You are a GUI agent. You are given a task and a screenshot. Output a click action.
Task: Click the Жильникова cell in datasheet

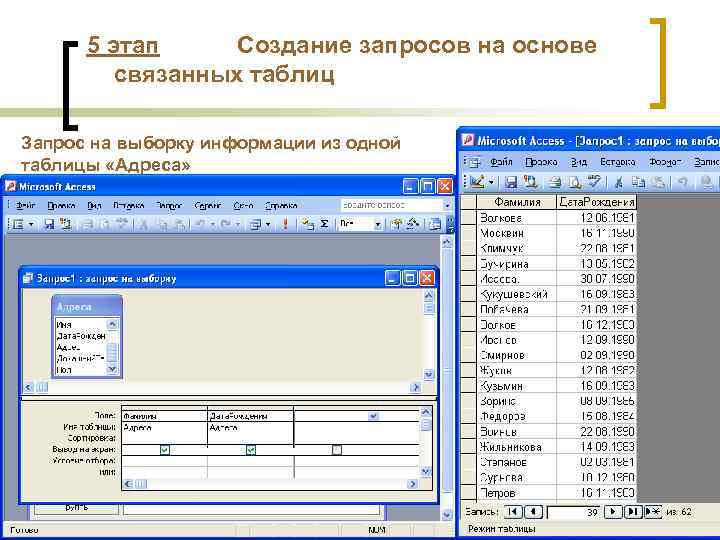click(x=517, y=447)
